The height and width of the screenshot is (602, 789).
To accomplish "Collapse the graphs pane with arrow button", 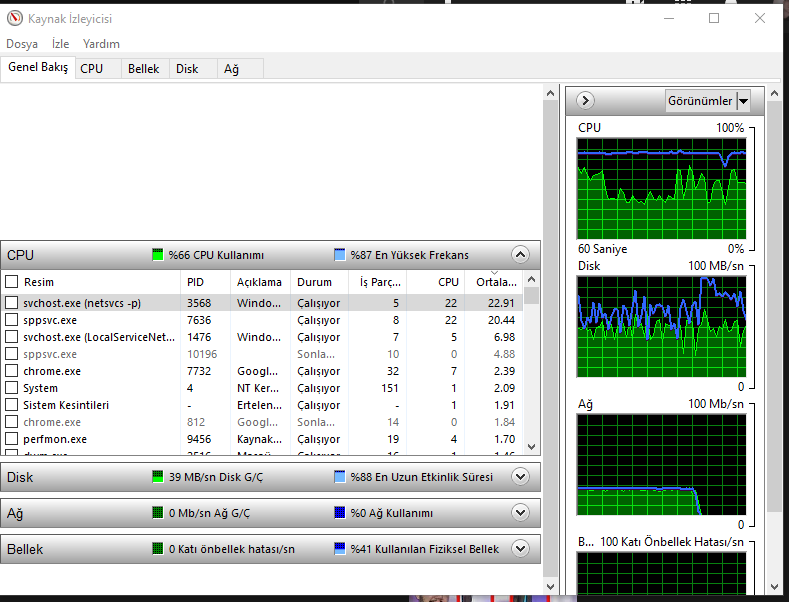I will 585,101.
